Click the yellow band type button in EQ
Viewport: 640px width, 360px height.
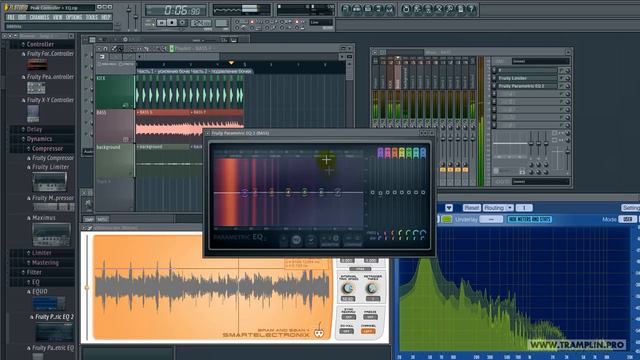coord(402,153)
